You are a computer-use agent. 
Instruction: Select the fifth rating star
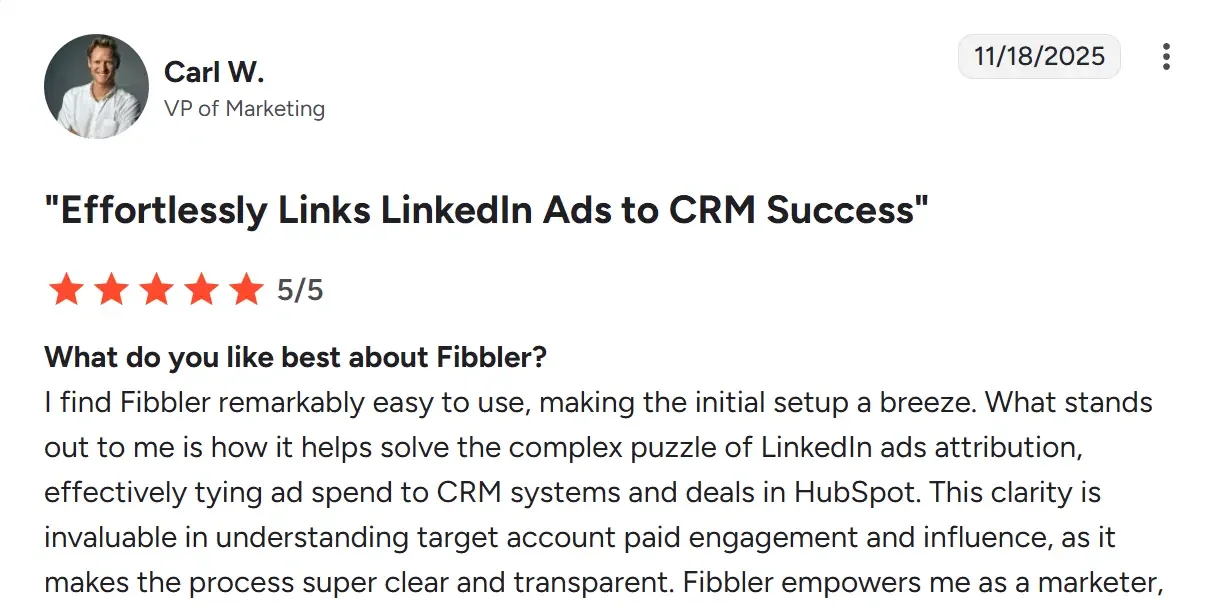tap(246, 291)
